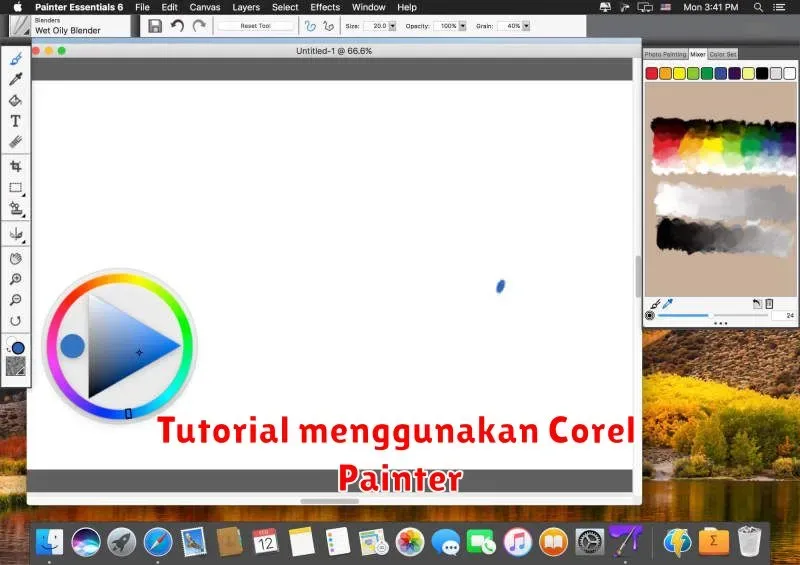The image size is (800, 565).
Task: Select the Text tool
Action: click(x=16, y=121)
